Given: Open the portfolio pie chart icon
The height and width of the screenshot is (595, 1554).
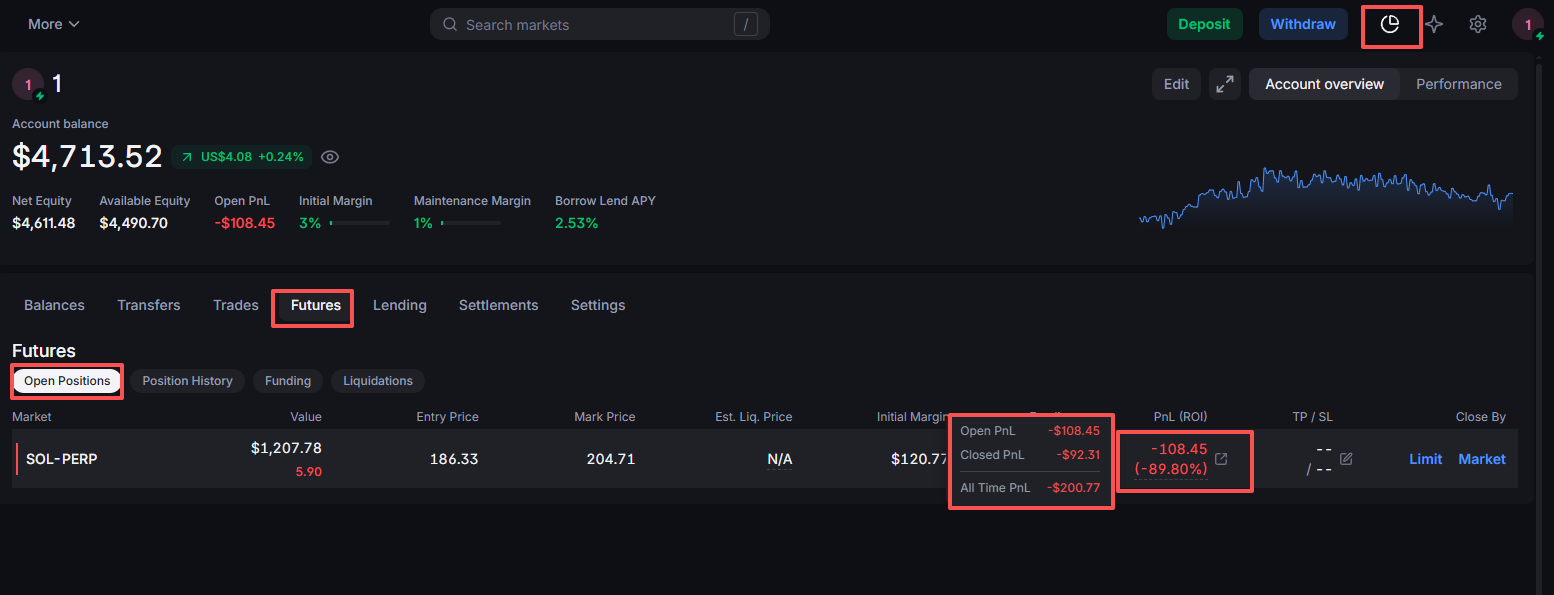Looking at the screenshot, I should (x=1390, y=25).
